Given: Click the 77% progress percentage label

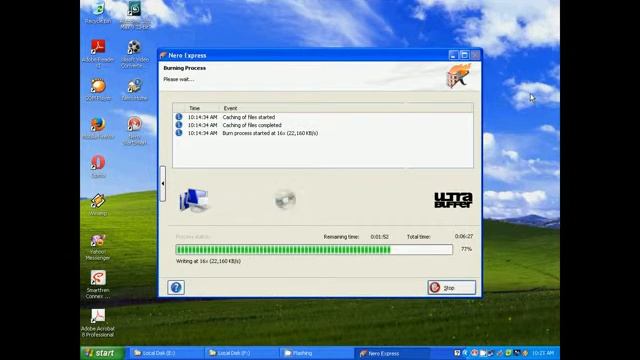Looking at the screenshot, I should pos(466,249).
